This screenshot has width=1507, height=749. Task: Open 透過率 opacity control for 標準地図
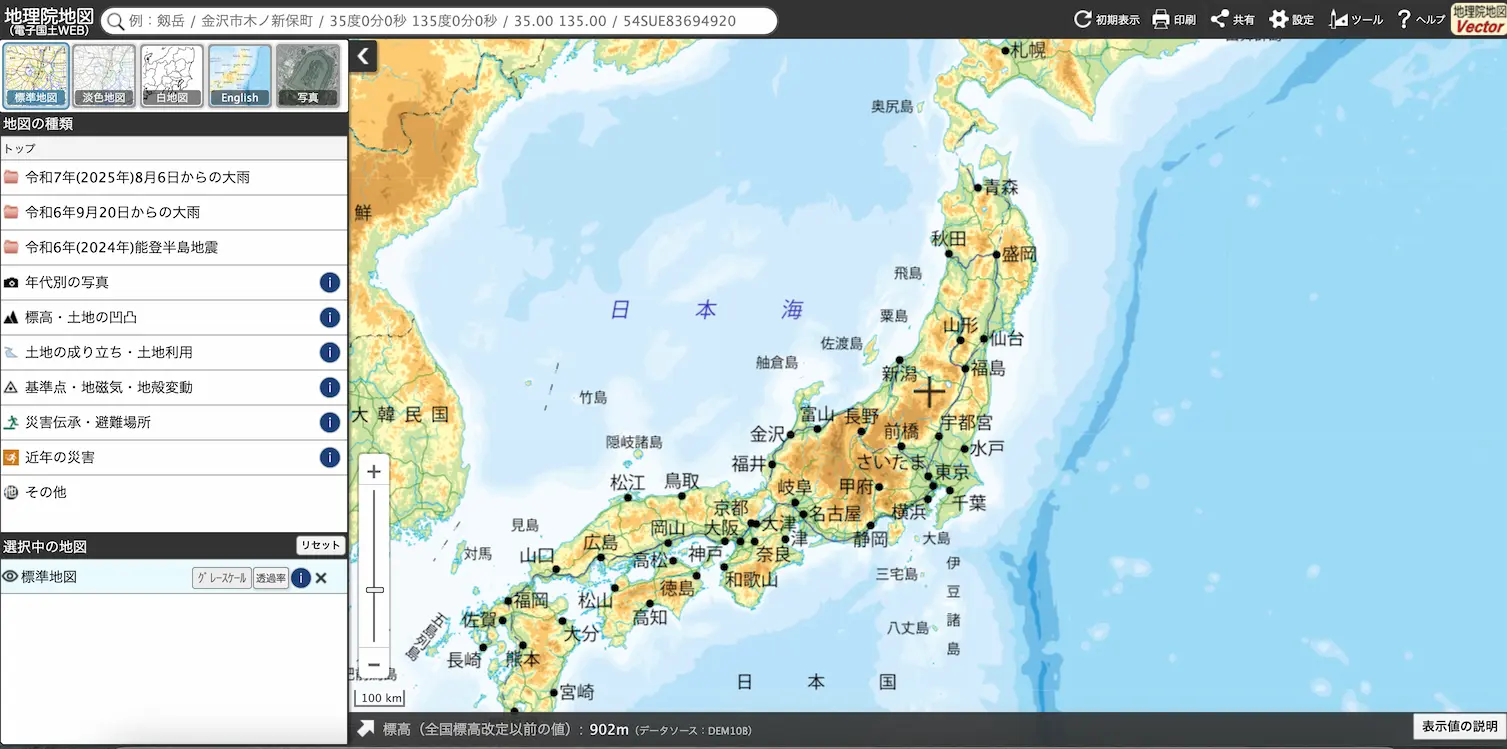pos(270,578)
